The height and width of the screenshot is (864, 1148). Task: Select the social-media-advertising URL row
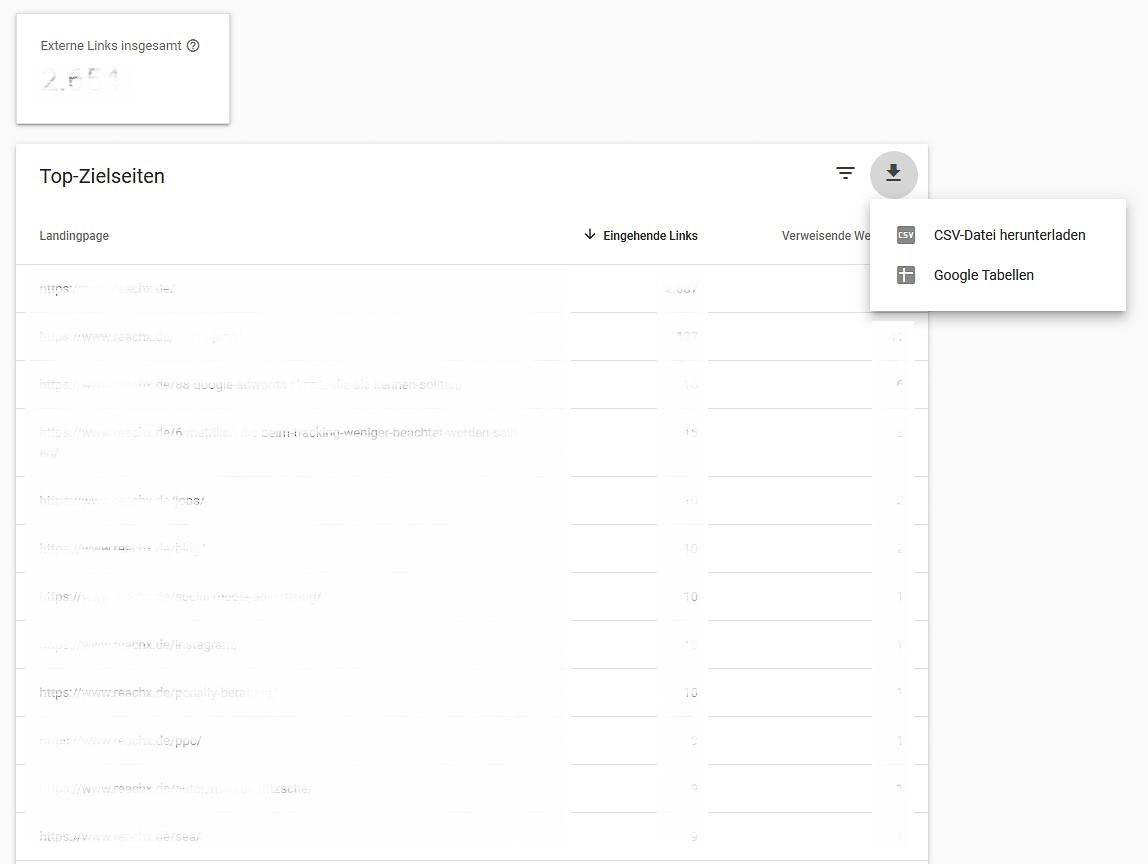click(x=180, y=597)
